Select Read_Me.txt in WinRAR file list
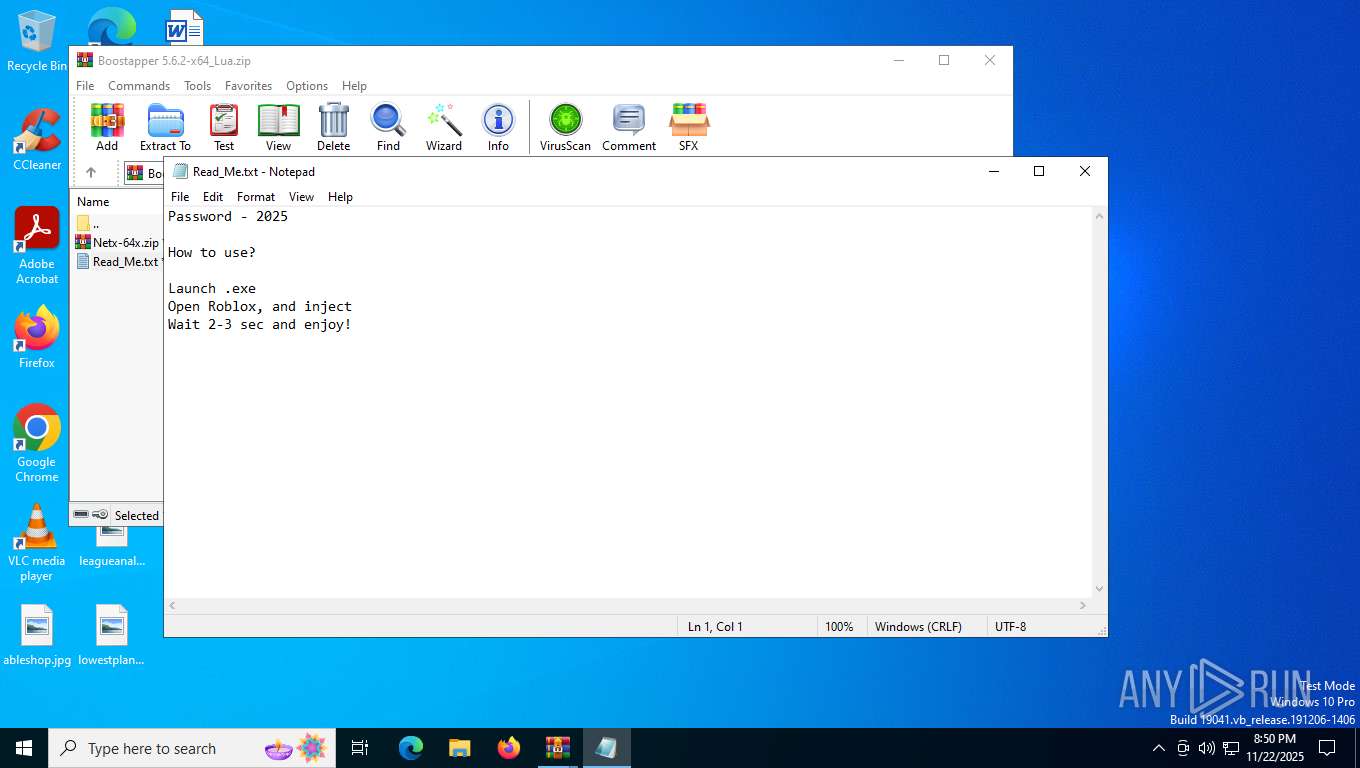This screenshot has height=768, width=1360. pos(117,261)
